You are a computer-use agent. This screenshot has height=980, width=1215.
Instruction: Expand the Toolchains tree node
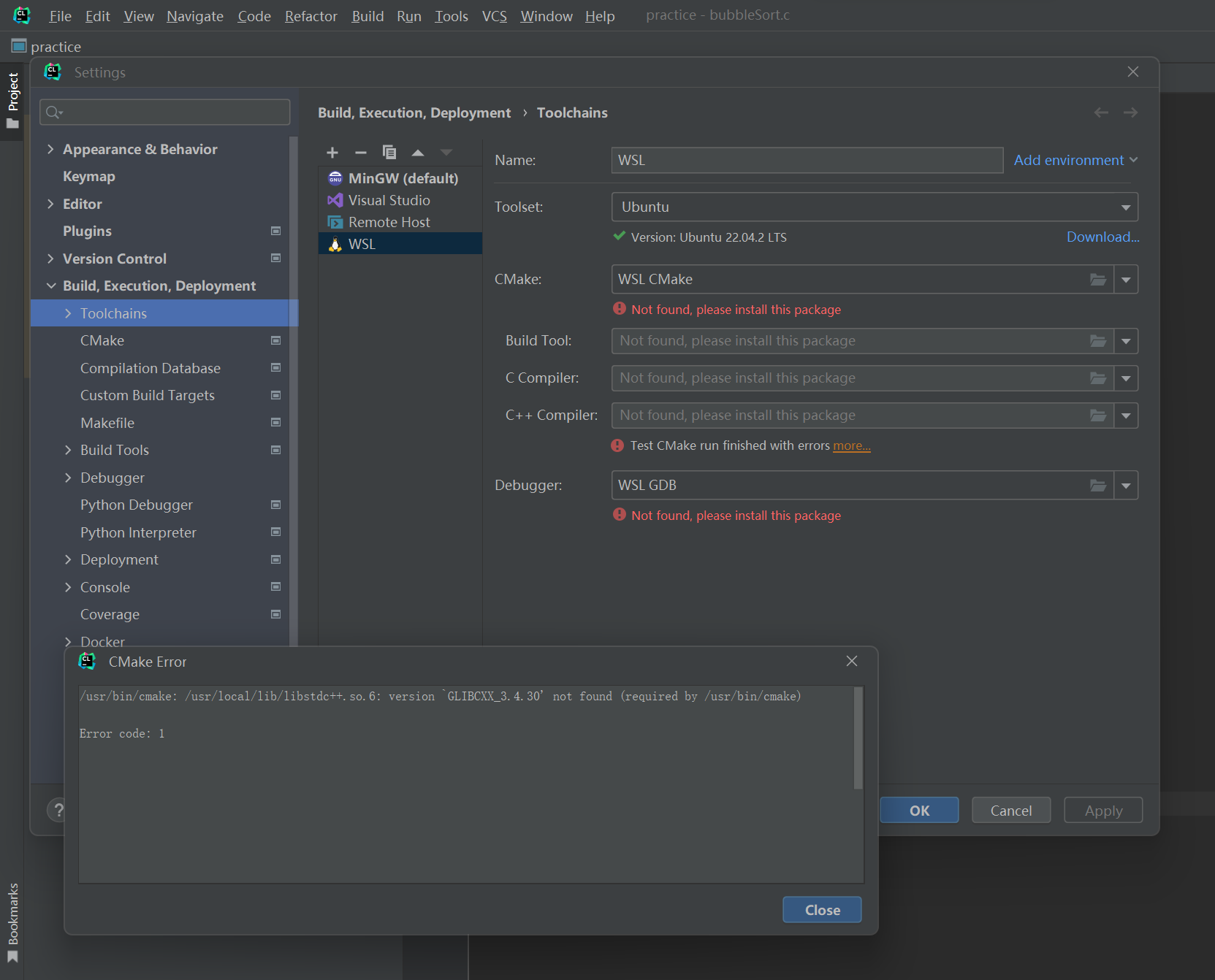click(x=66, y=313)
